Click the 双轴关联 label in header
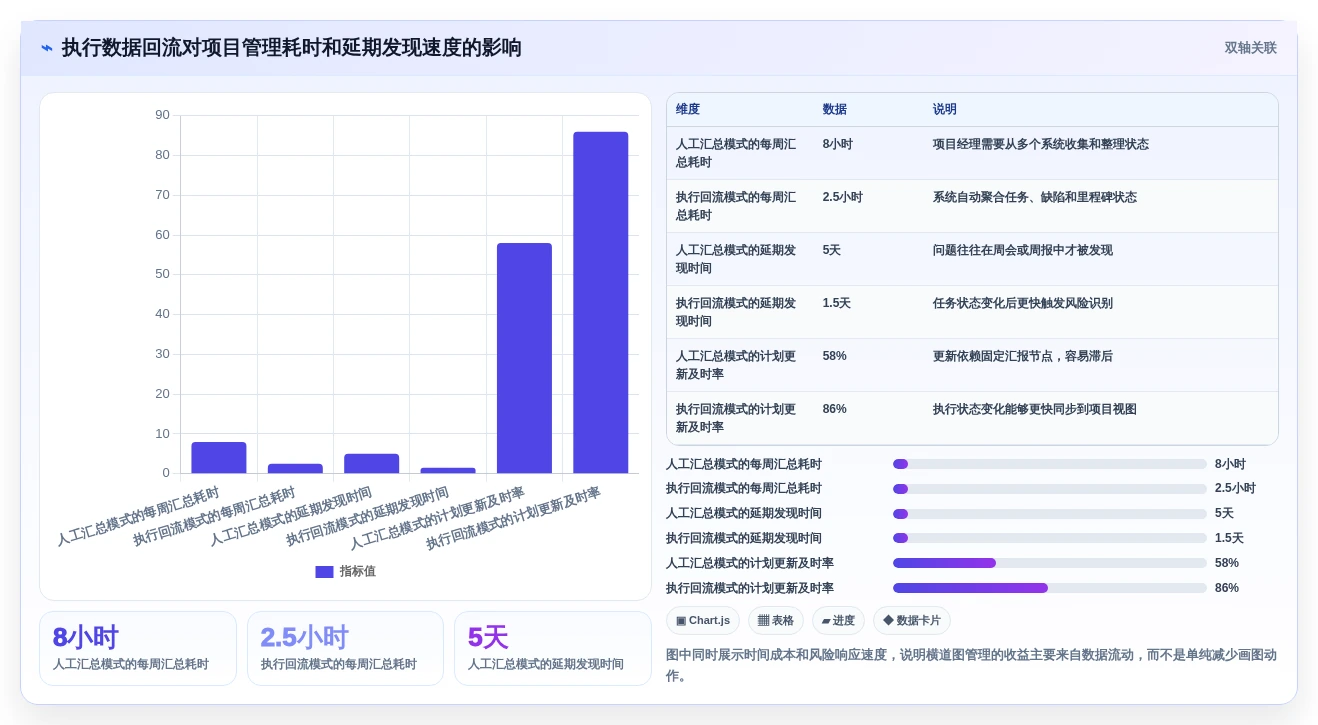Image resolution: width=1318 pixels, height=725 pixels. tap(1250, 48)
